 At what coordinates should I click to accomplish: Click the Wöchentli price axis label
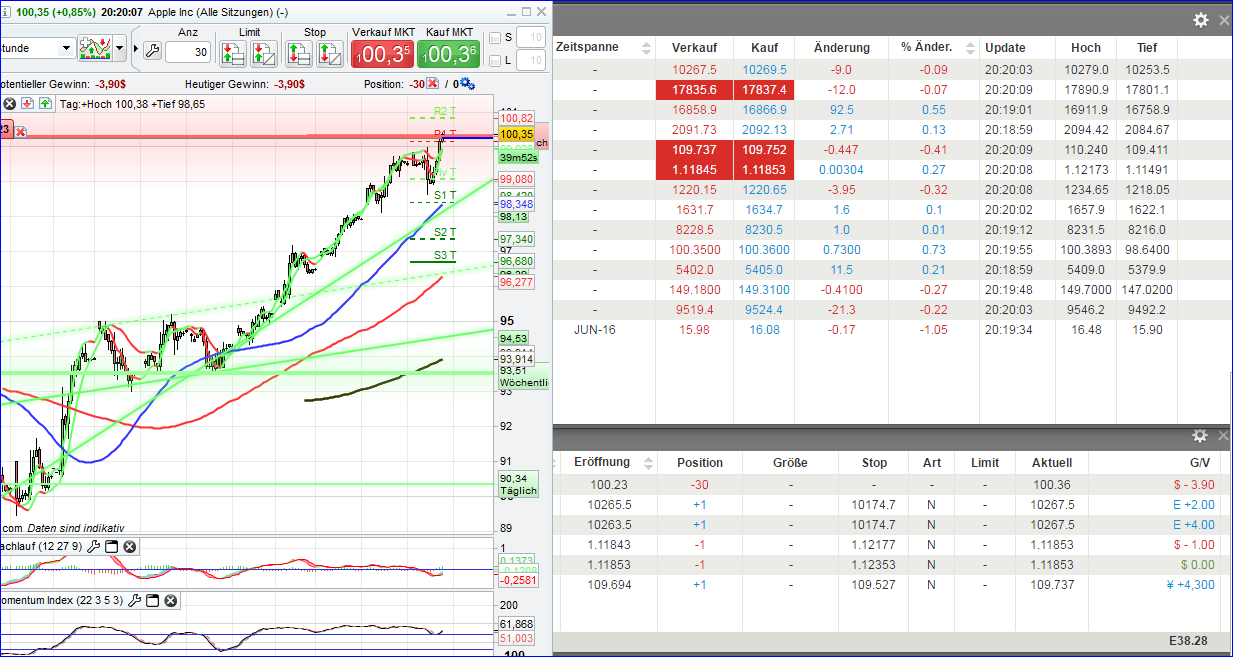(524, 383)
